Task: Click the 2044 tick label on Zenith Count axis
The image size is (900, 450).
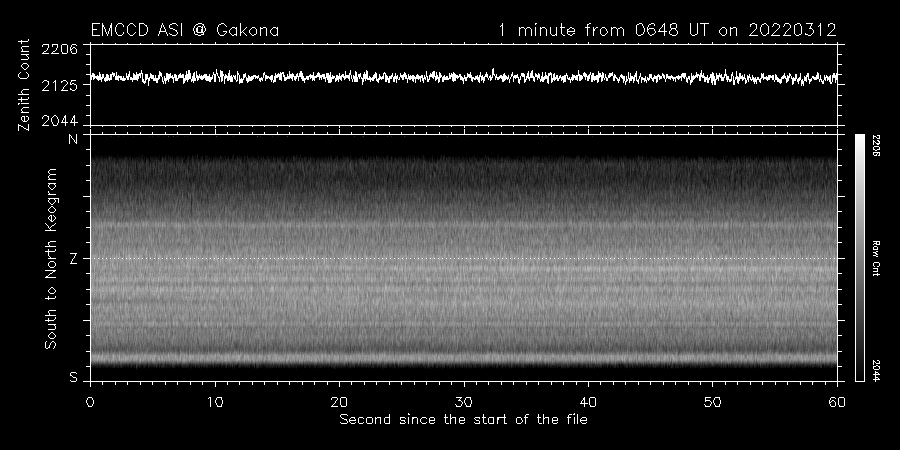Action: point(60,121)
